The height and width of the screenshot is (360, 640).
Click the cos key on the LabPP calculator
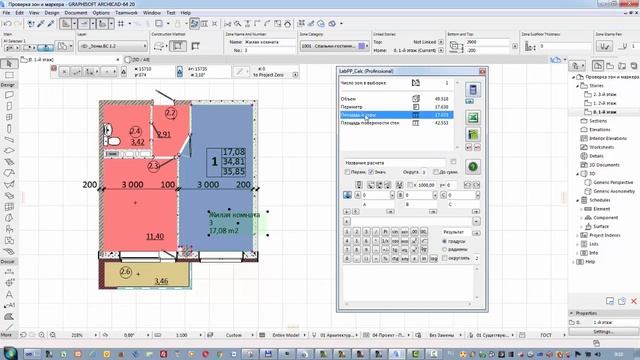tap(395, 241)
